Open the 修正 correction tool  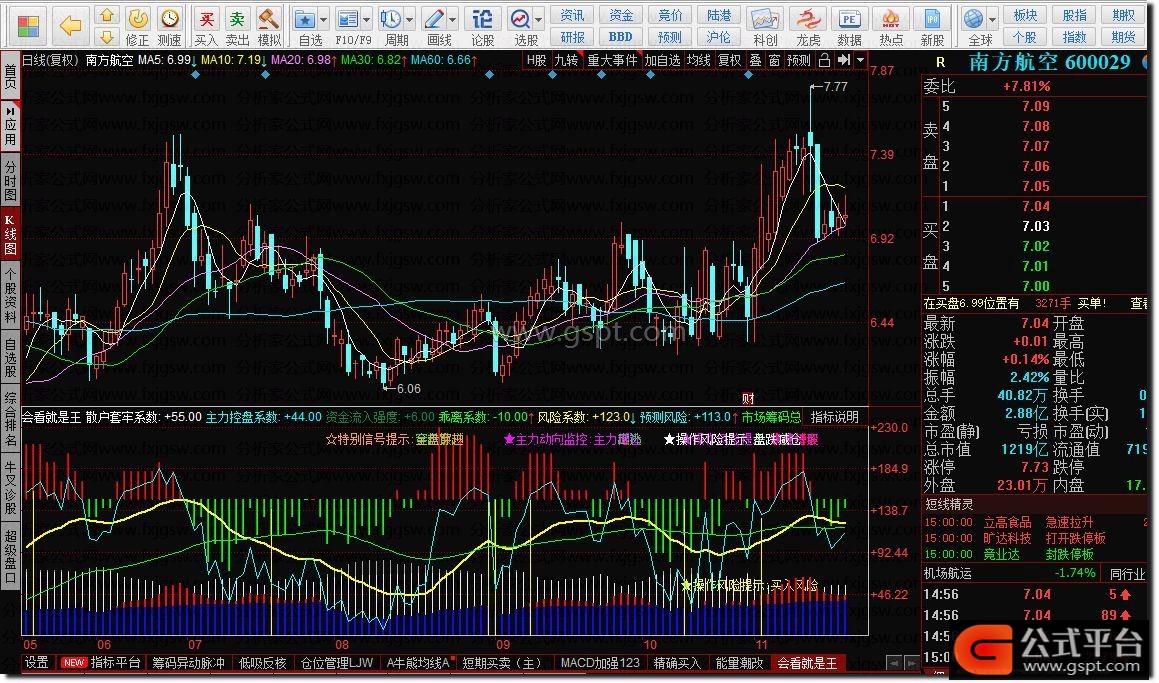point(137,27)
